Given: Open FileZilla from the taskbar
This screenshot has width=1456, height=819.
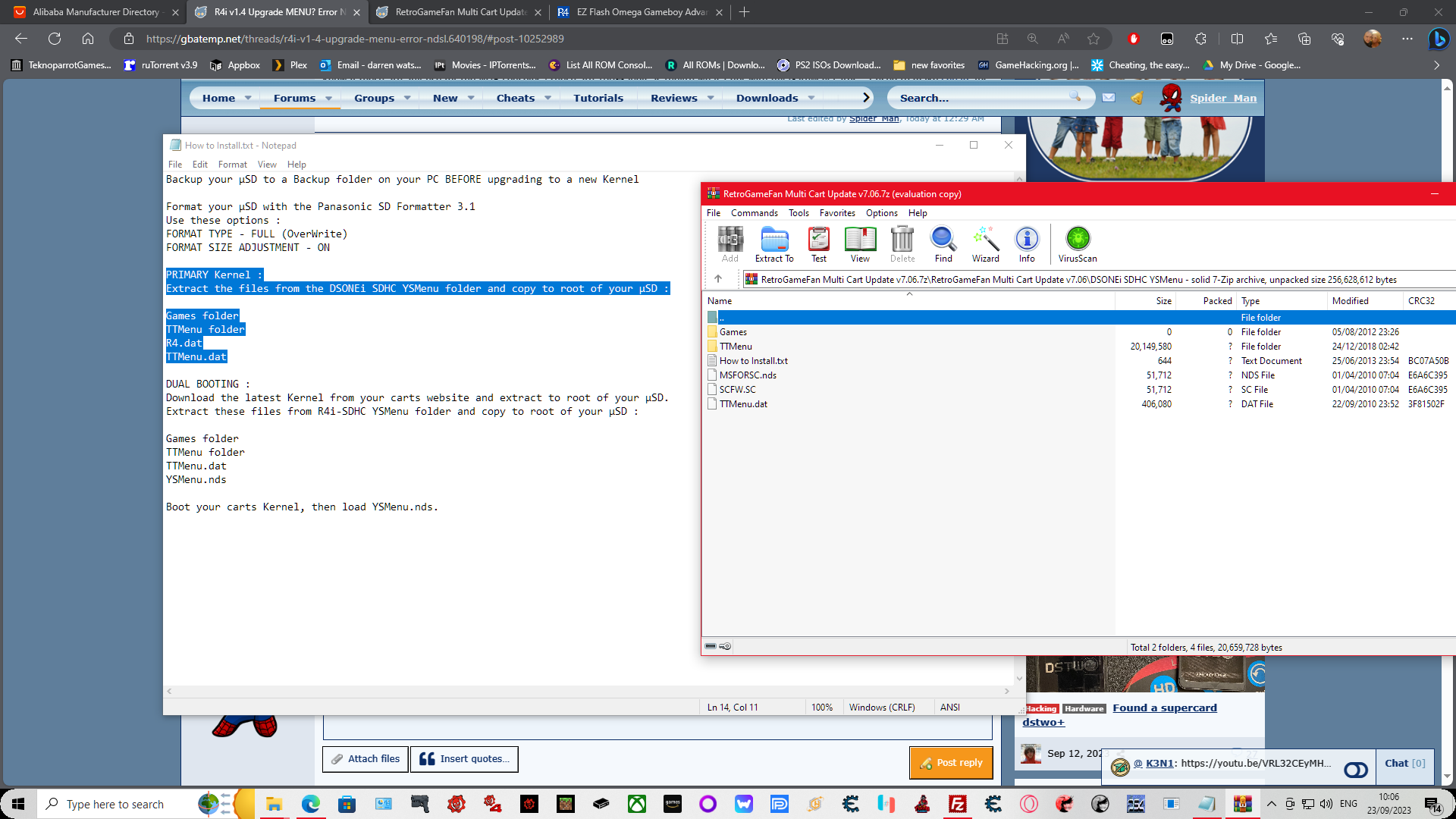Looking at the screenshot, I should pos(958,804).
